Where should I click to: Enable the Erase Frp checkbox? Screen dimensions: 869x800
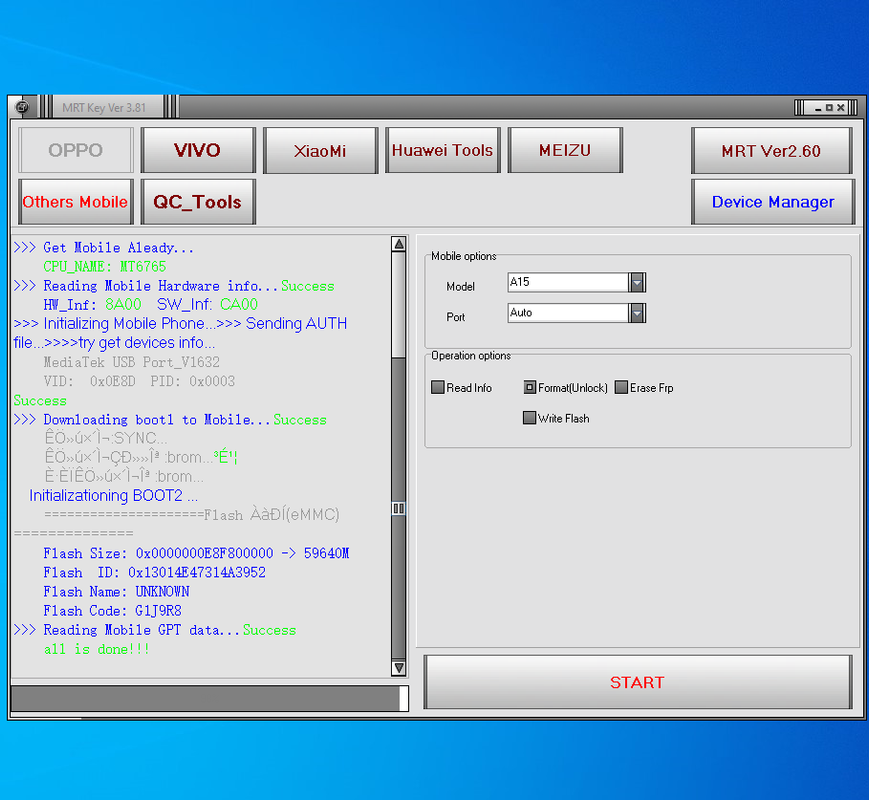tap(621, 387)
